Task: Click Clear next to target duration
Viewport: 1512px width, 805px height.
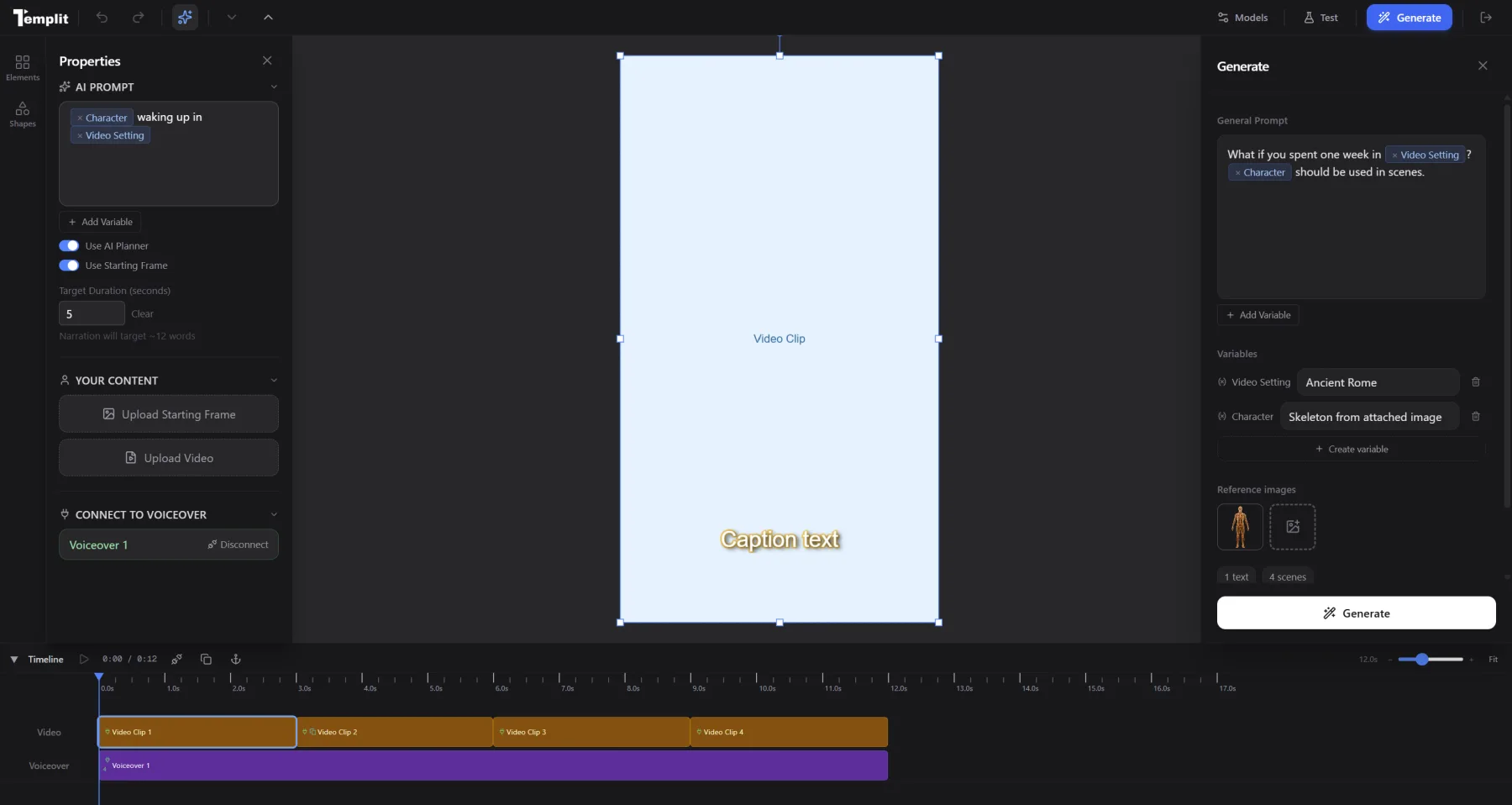Action: pos(142,313)
